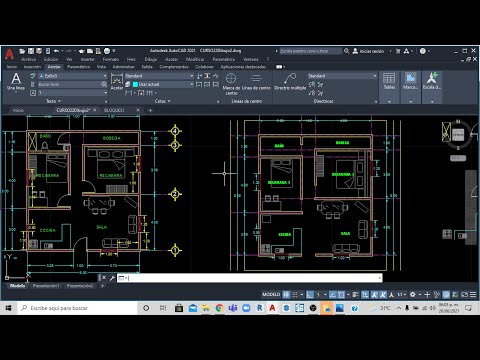
Task: Click the Undo arrow in quick access toolbar
Action: [56, 51]
